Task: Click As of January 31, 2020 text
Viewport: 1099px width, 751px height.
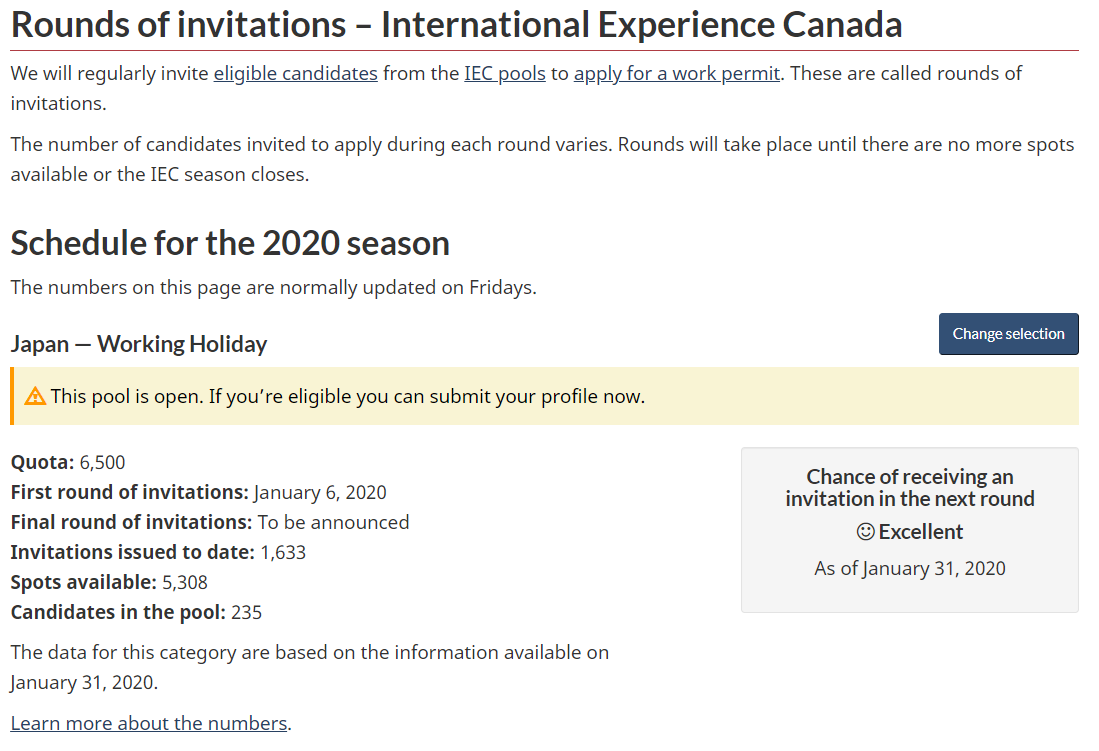Action: point(910,568)
